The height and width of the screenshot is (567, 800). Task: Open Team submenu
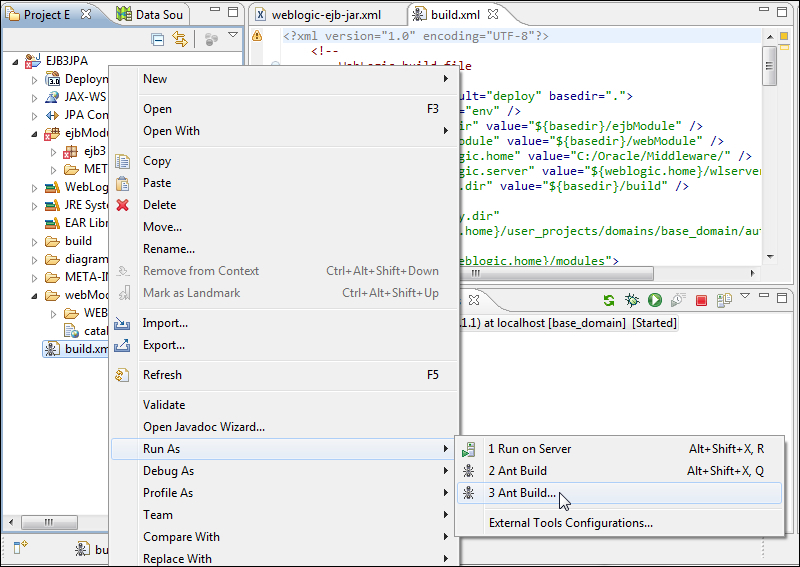click(284, 515)
